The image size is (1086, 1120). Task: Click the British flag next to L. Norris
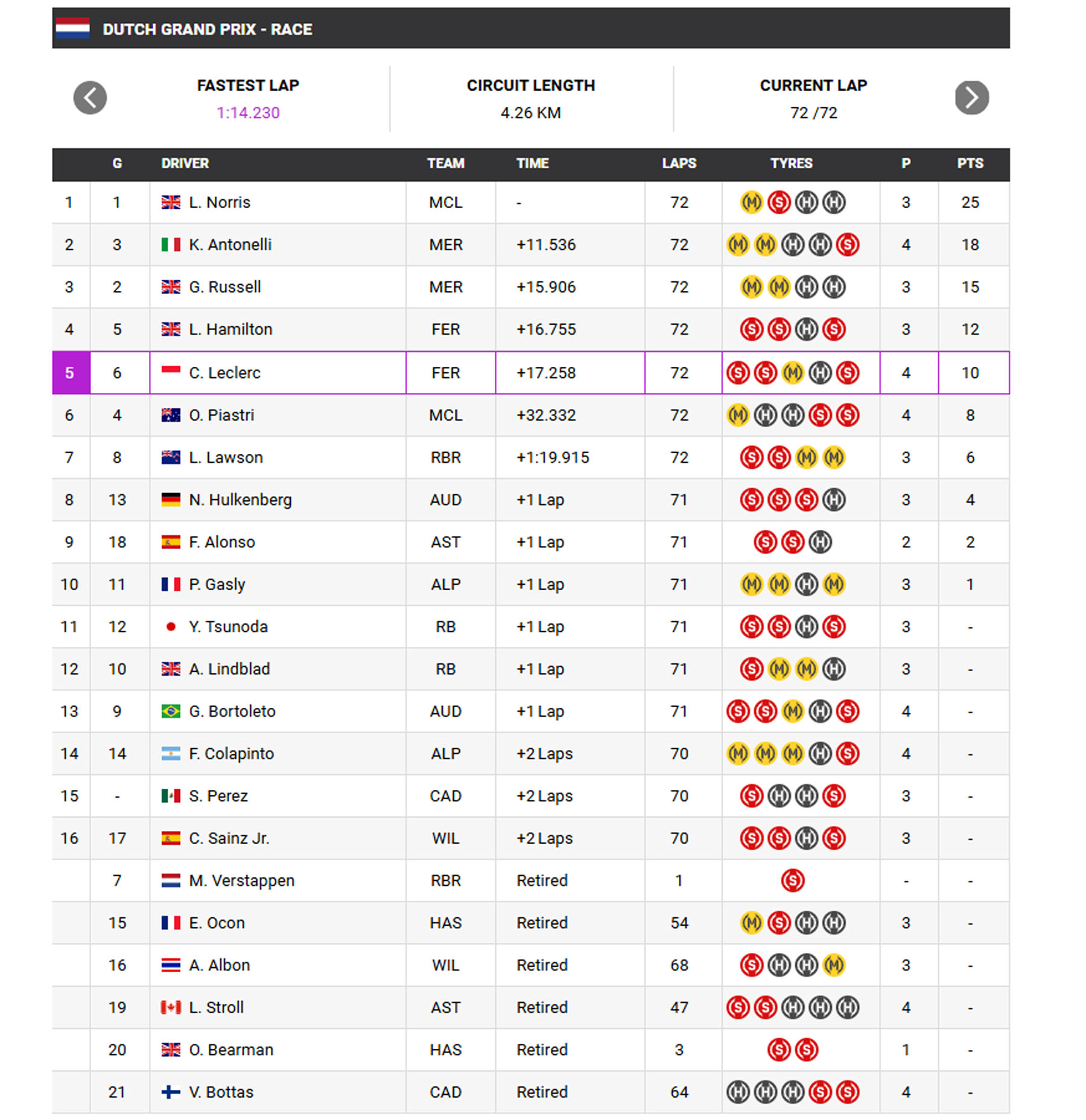coord(171,202)
